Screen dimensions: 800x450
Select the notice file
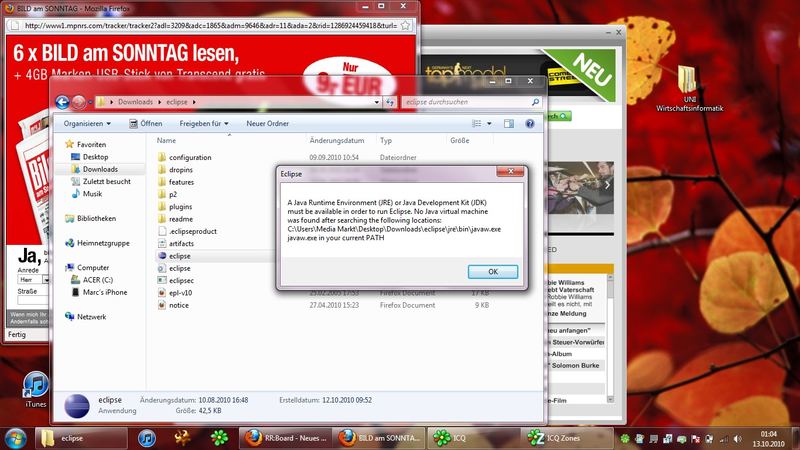pyautogui.click(x=179, y=305)
